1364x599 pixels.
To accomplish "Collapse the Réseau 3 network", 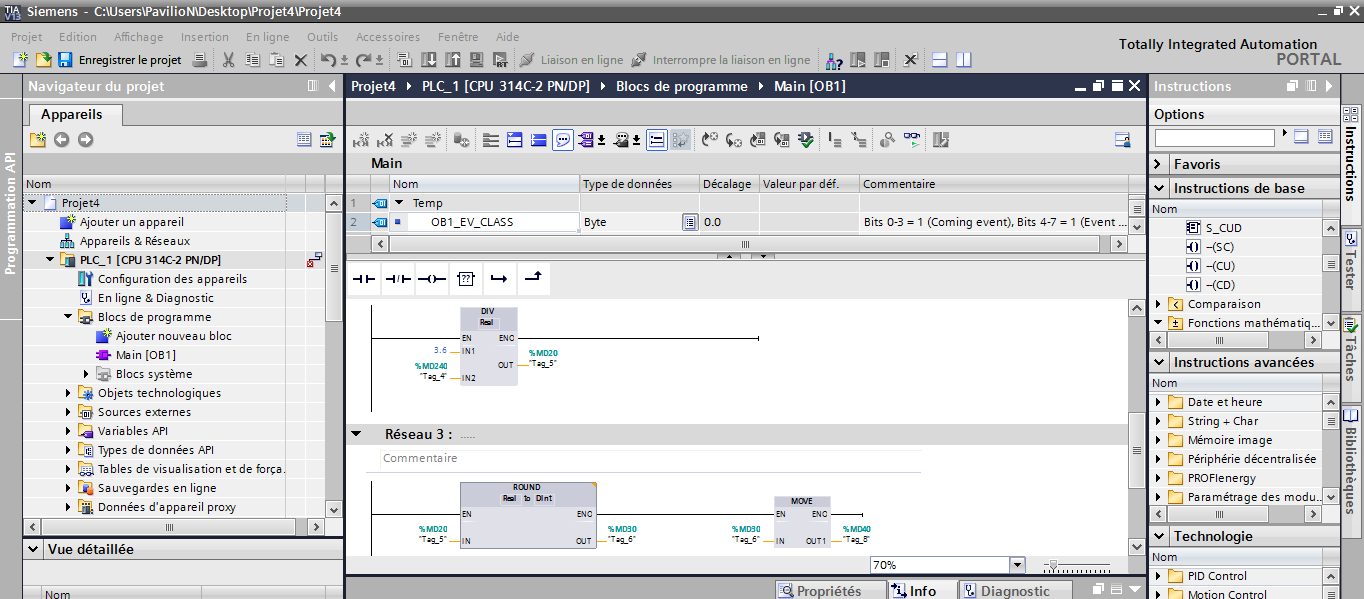I will (356, 434).
